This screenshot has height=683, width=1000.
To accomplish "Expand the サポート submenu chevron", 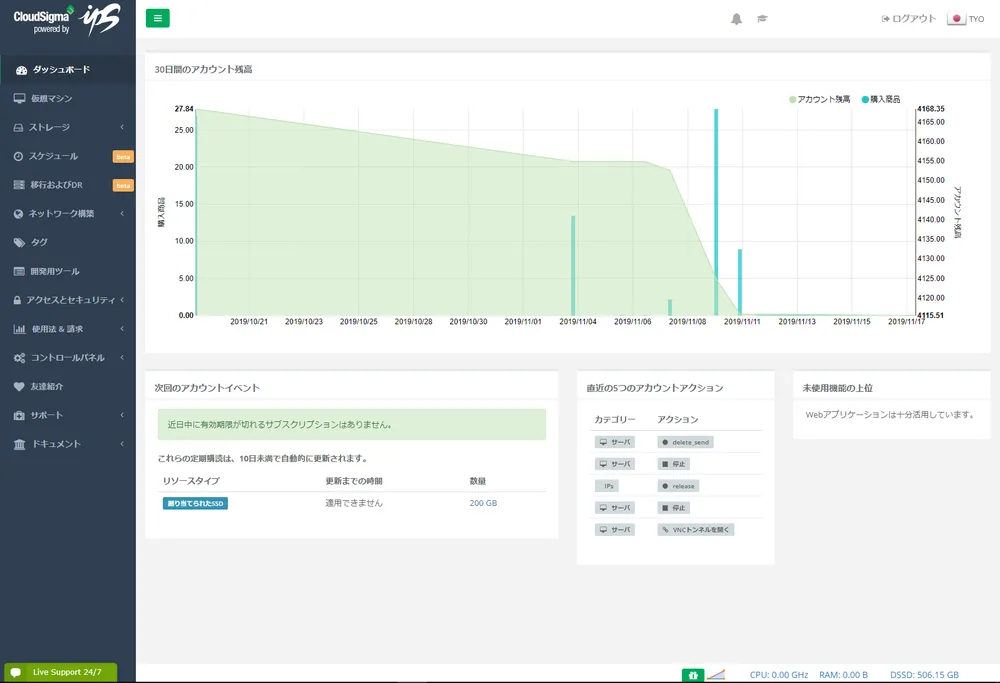I will pyautogui.click(x=122, y=415).
